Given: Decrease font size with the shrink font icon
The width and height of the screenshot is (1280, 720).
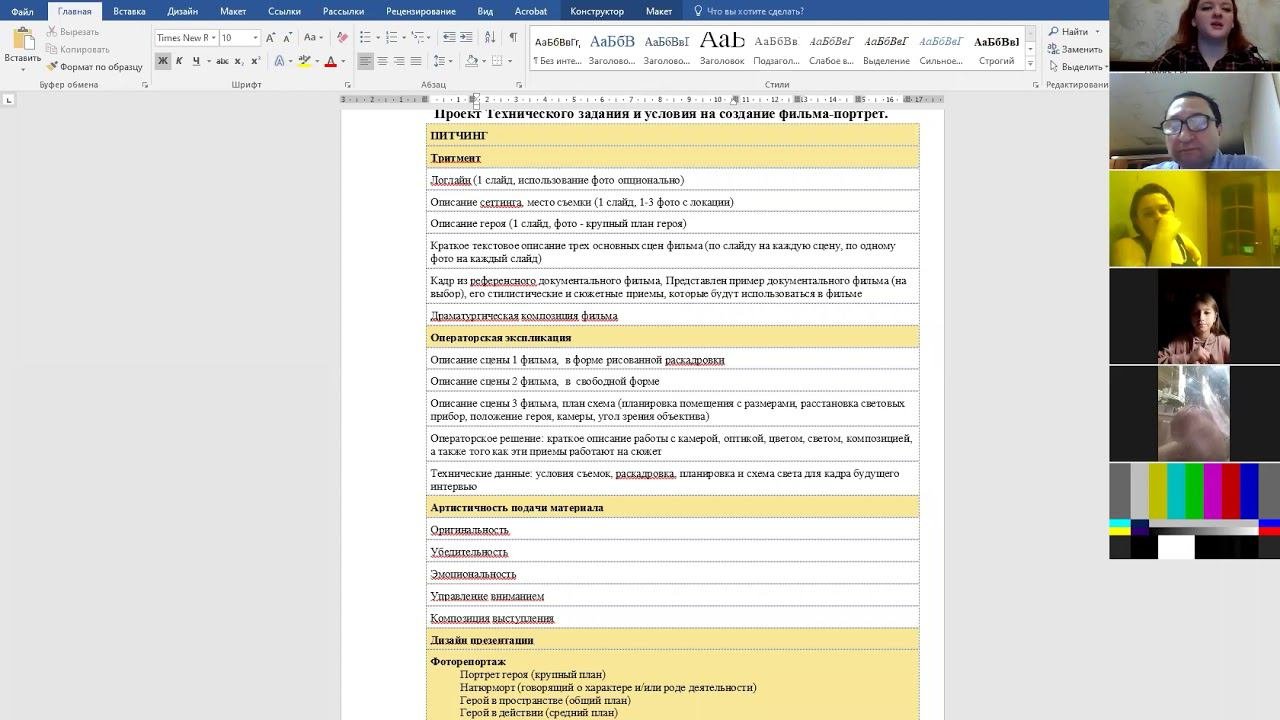Looking at the screenshot, I should point(288,38).
